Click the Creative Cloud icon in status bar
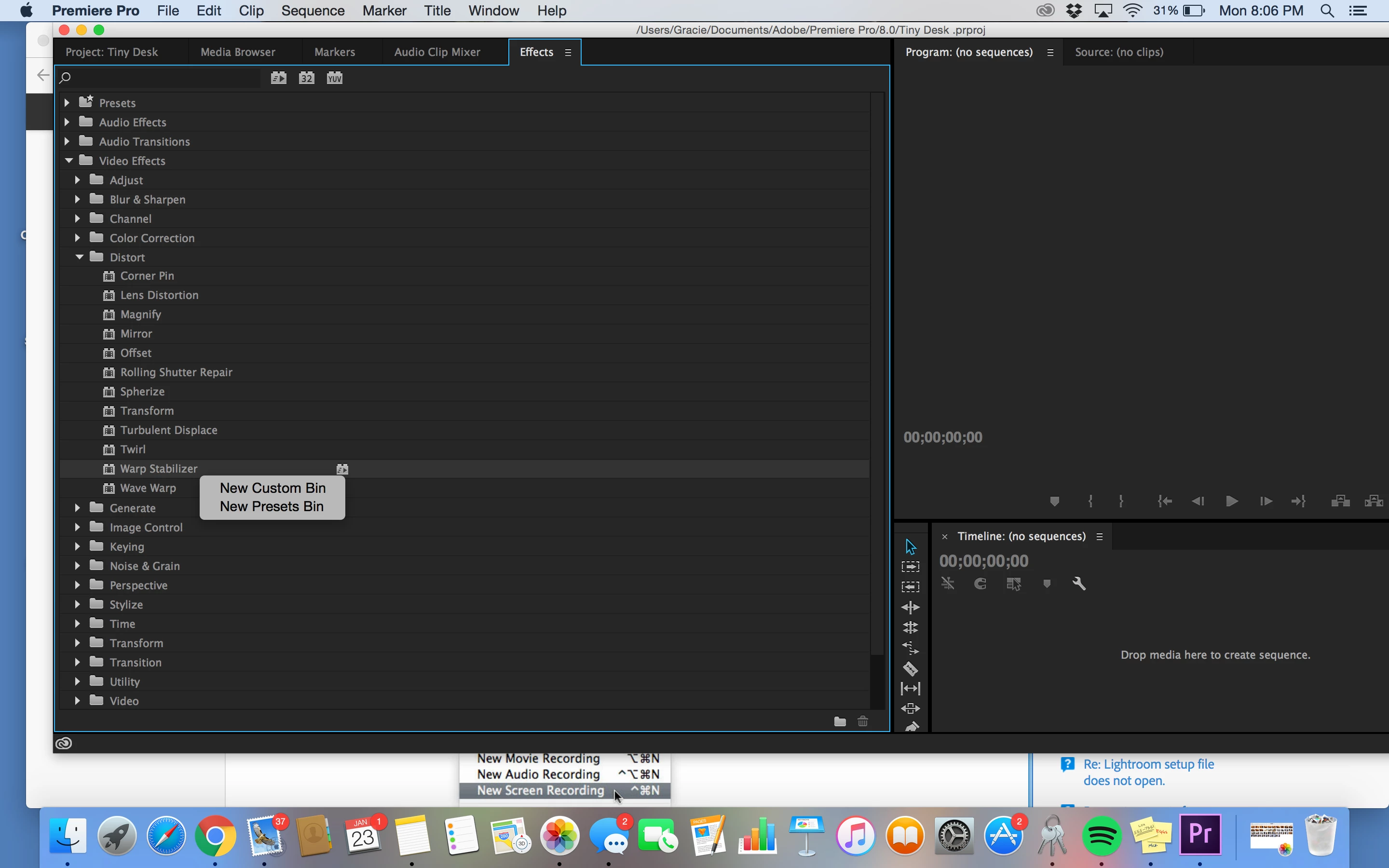This screenshot has height=868, width=1389. coord(64,744)
